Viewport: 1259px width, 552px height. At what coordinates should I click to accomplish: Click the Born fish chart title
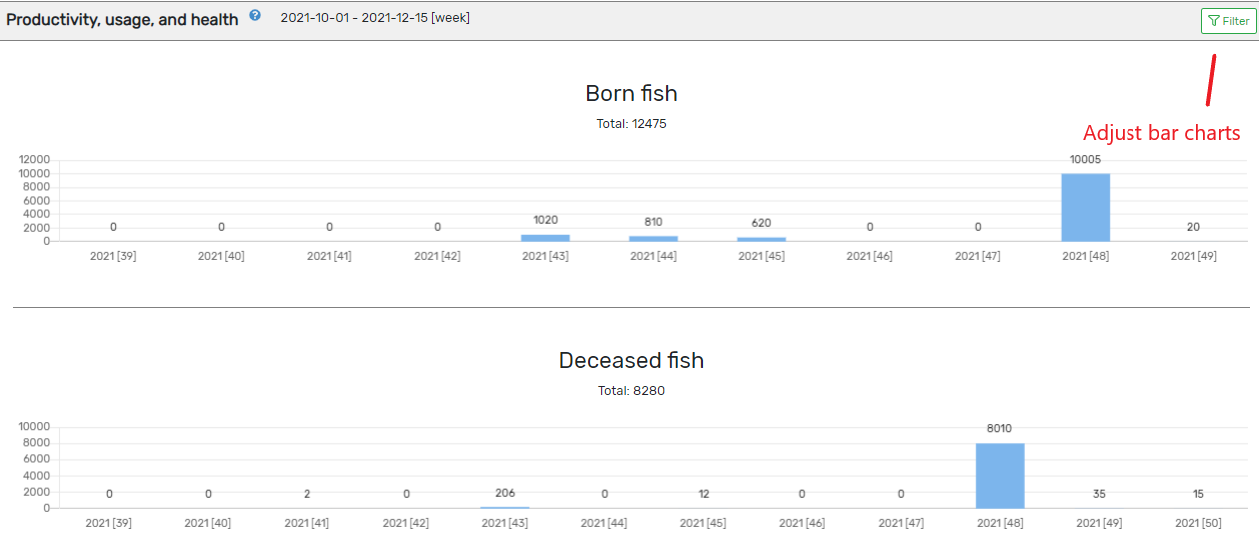[x=631, y=93]
